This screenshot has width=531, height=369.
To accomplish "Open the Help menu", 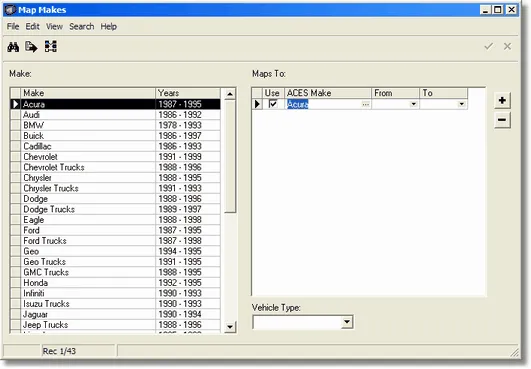I will click(108, 26).
